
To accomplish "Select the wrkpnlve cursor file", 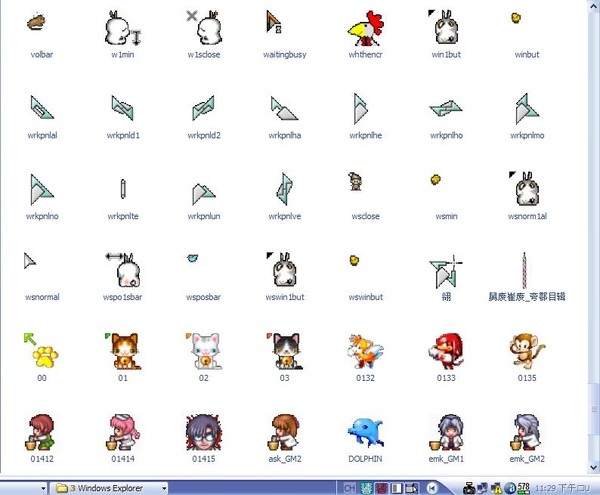I will point(284,189).
